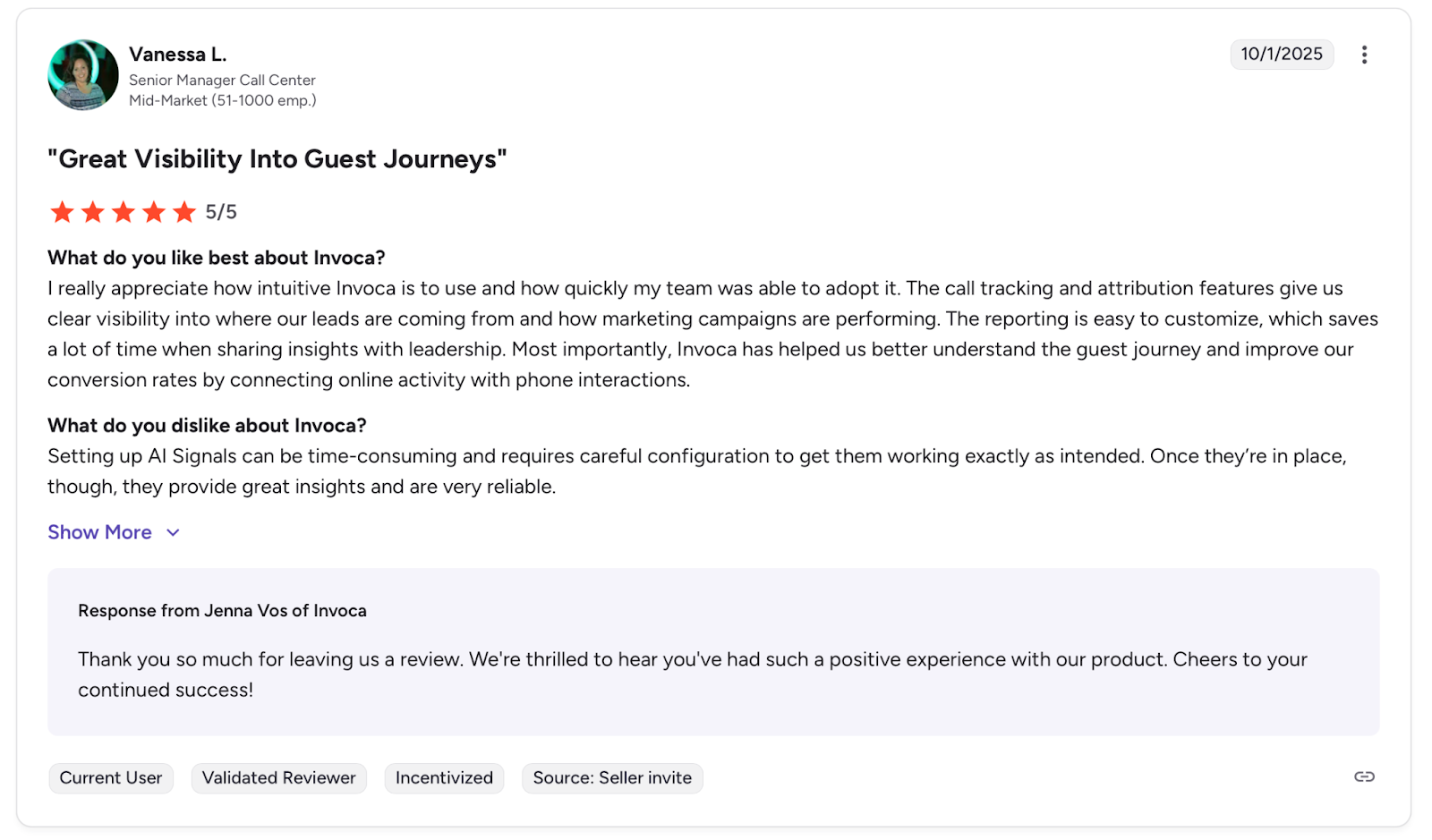Click the third rating star
Image resolution: width=1432 pixels, height=840 pixels.
pos(124,212)
